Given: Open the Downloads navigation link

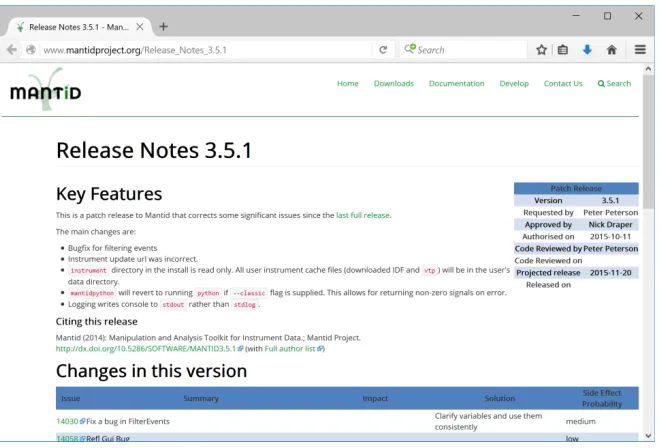Looking at the screenshot, I should click(x=393, y=84).
